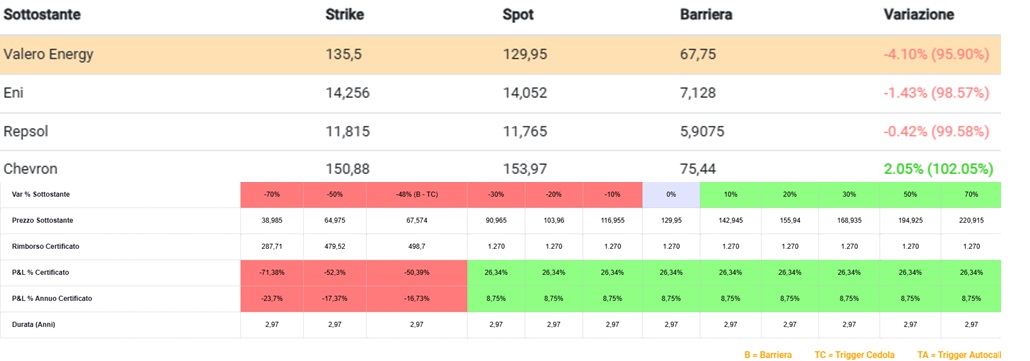Select the Eni underlying row
The image size is (1030, 361).
[x=501, y=93]
